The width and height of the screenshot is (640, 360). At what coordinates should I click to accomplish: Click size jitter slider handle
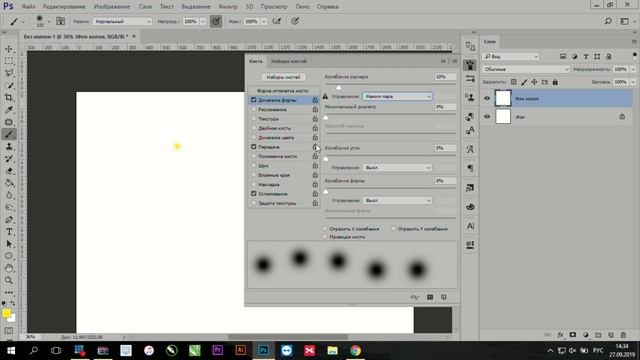pos(338,87)
